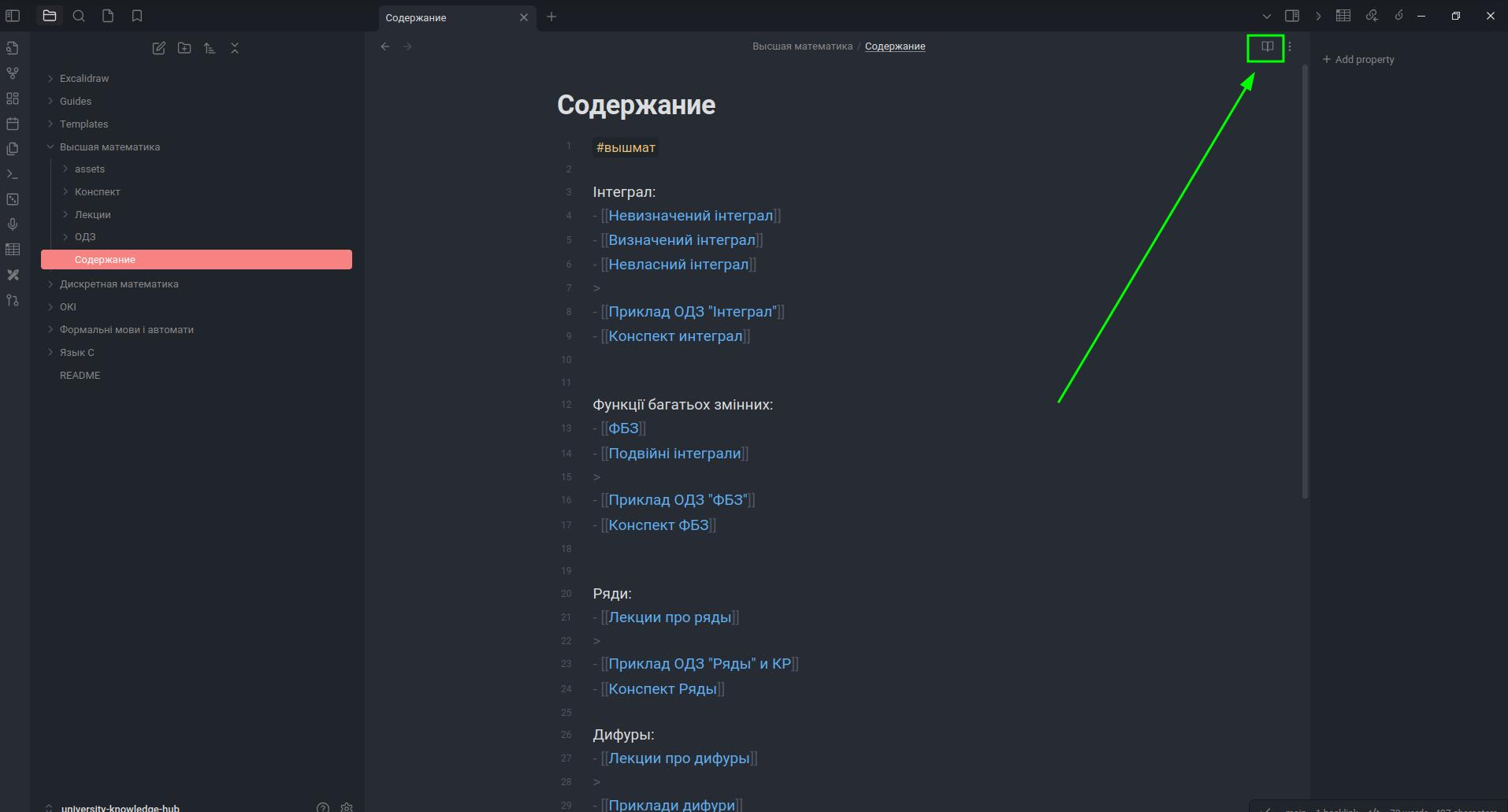The width and height of the screenshot is (1508, 812).
Task: Open the terminal panel icon
Action: tap(13, 174)
